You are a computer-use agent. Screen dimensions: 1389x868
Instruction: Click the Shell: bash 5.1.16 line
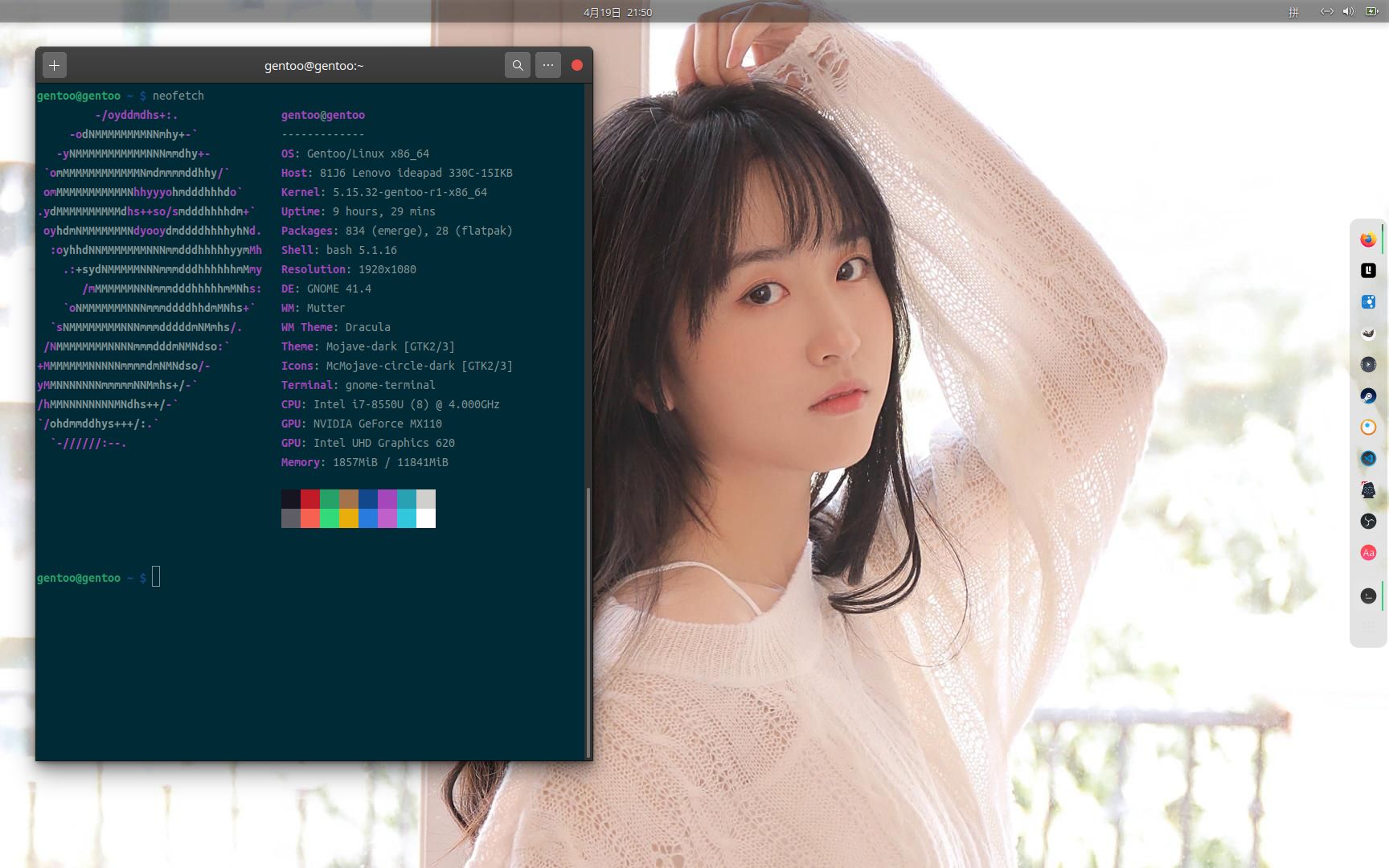pos(339,250)
